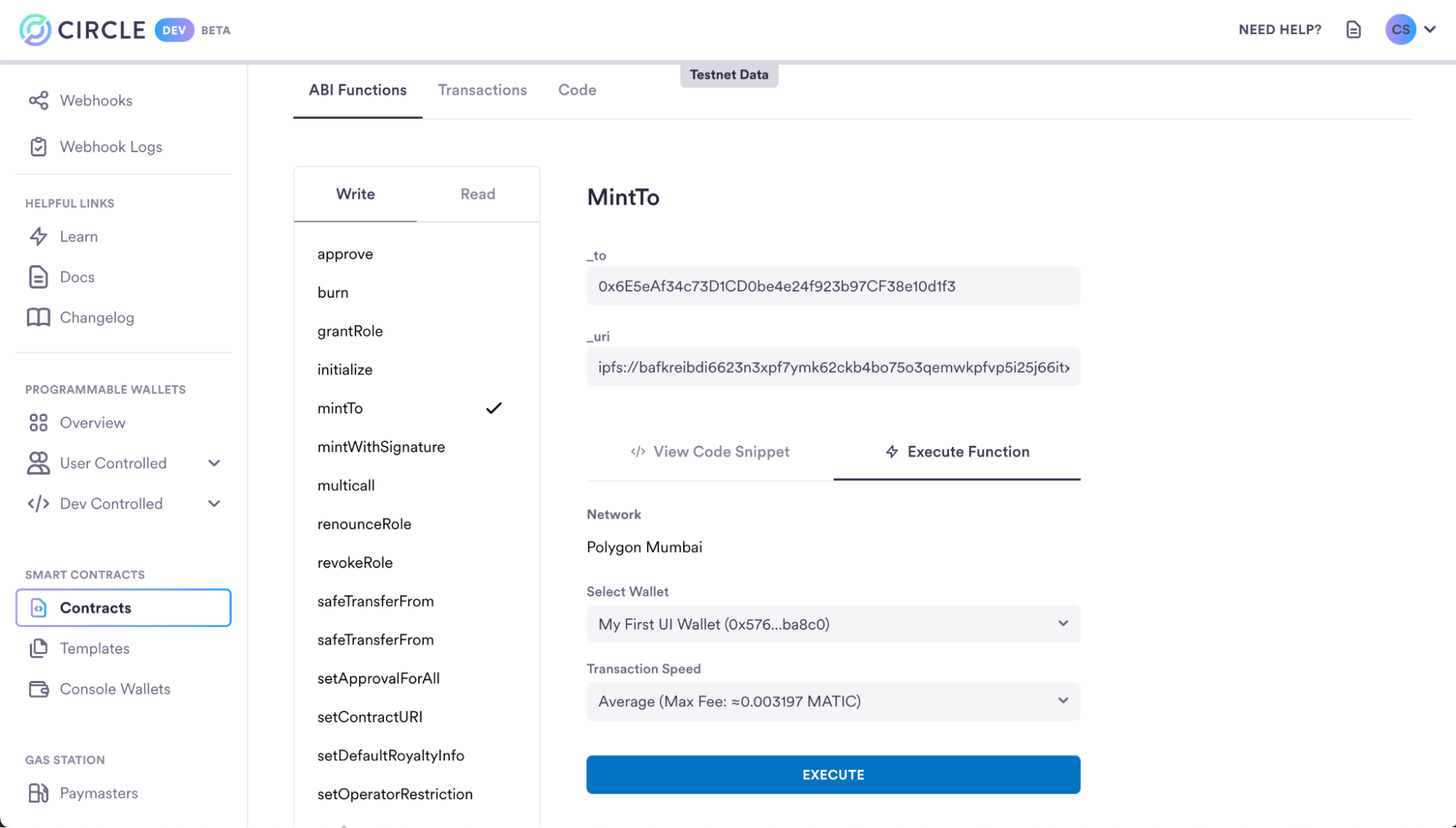Expand the User Controlled section
The width and height of the screenshot is (1456, 828).
(214, 463)
